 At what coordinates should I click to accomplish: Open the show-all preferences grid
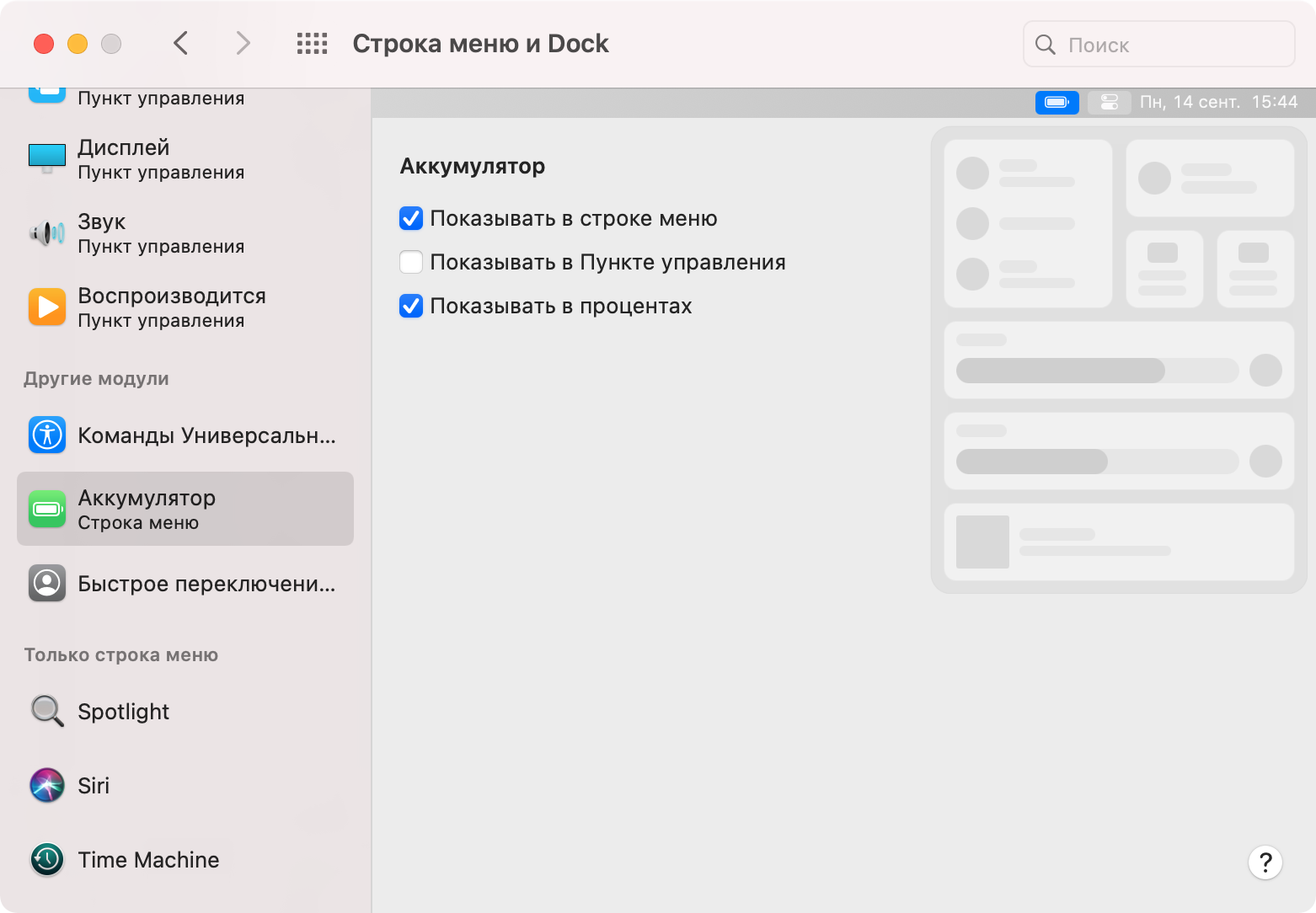click(312, 44)
